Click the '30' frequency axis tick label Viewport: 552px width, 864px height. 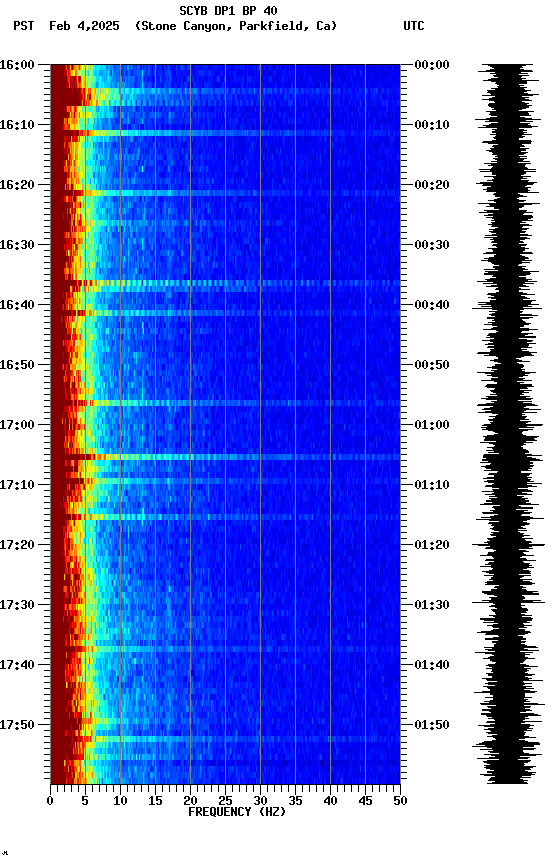[260, 801]
